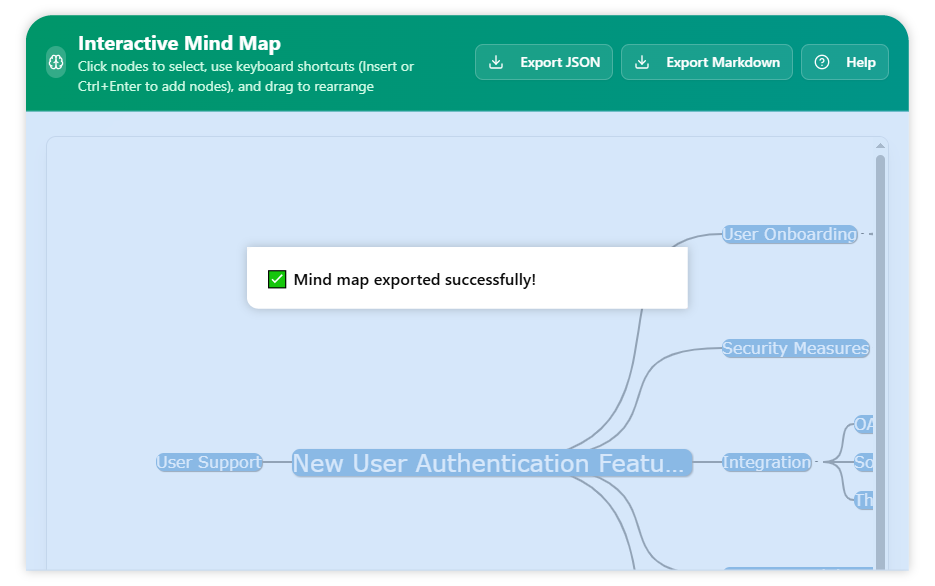935x586 pixels.
Task: Select the partially visible OA child node
Action: [864, 425]
